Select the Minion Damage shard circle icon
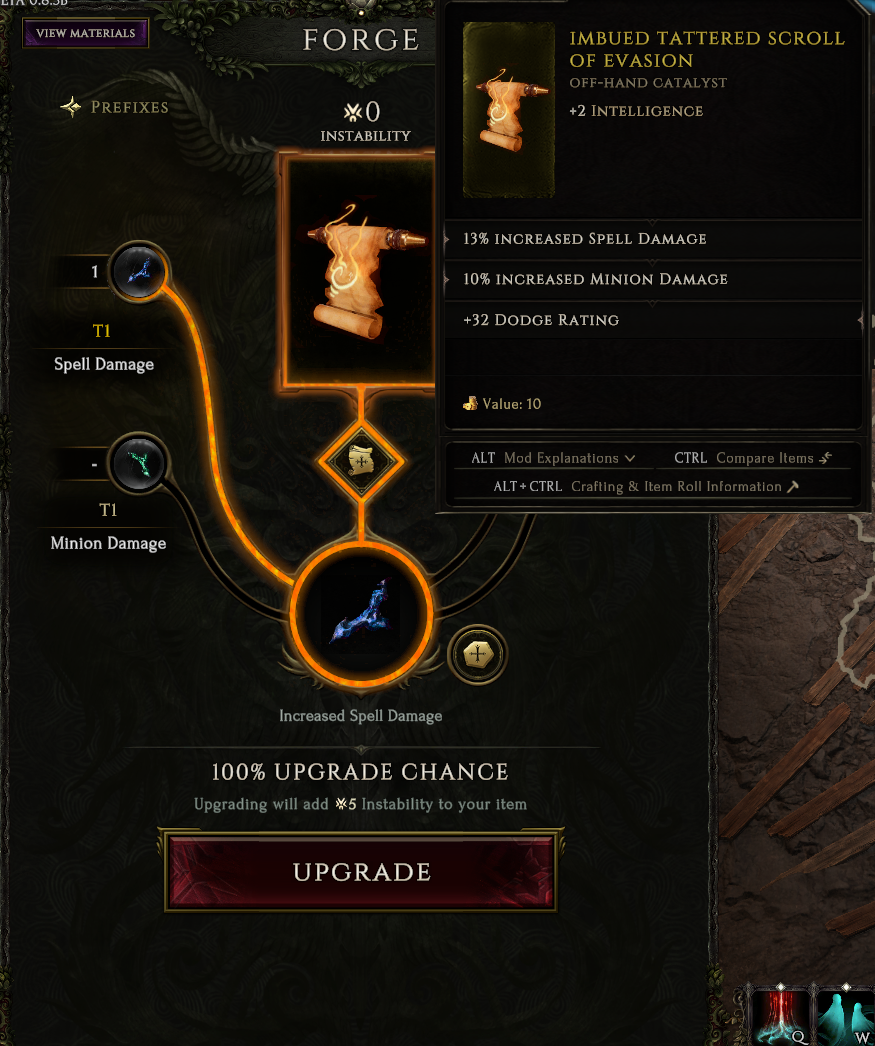Viewport: 875px width, 1046px height. pyautogui.click(x=139, y=462)
